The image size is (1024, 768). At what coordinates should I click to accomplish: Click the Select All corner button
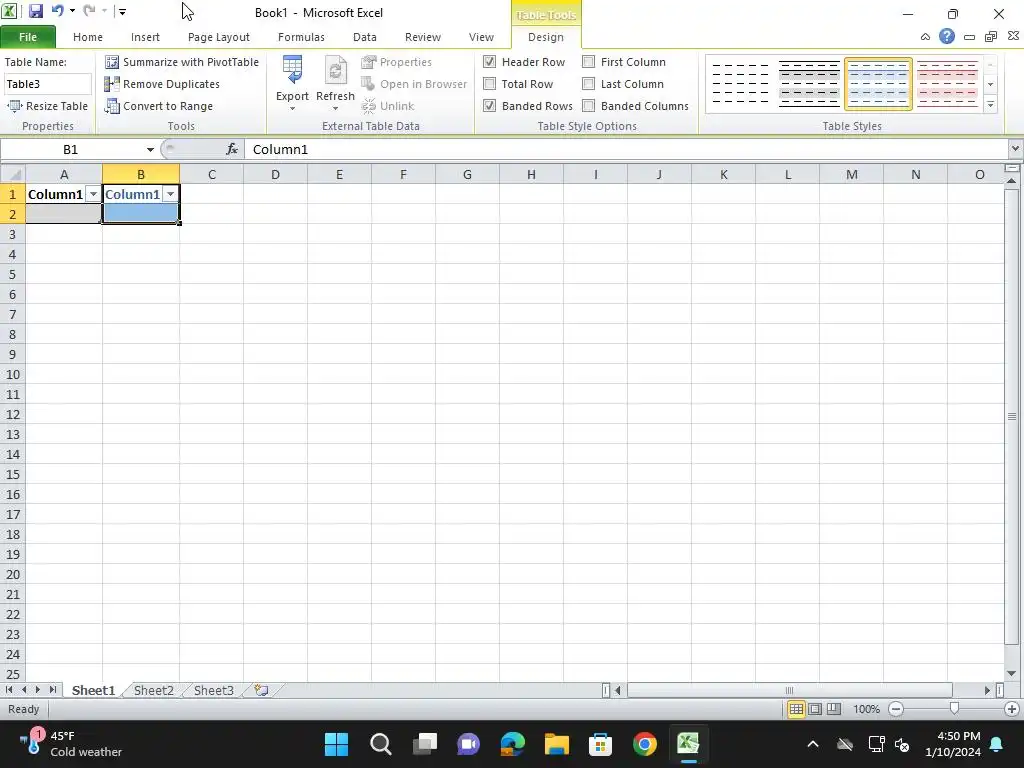[x=12, y=174]
